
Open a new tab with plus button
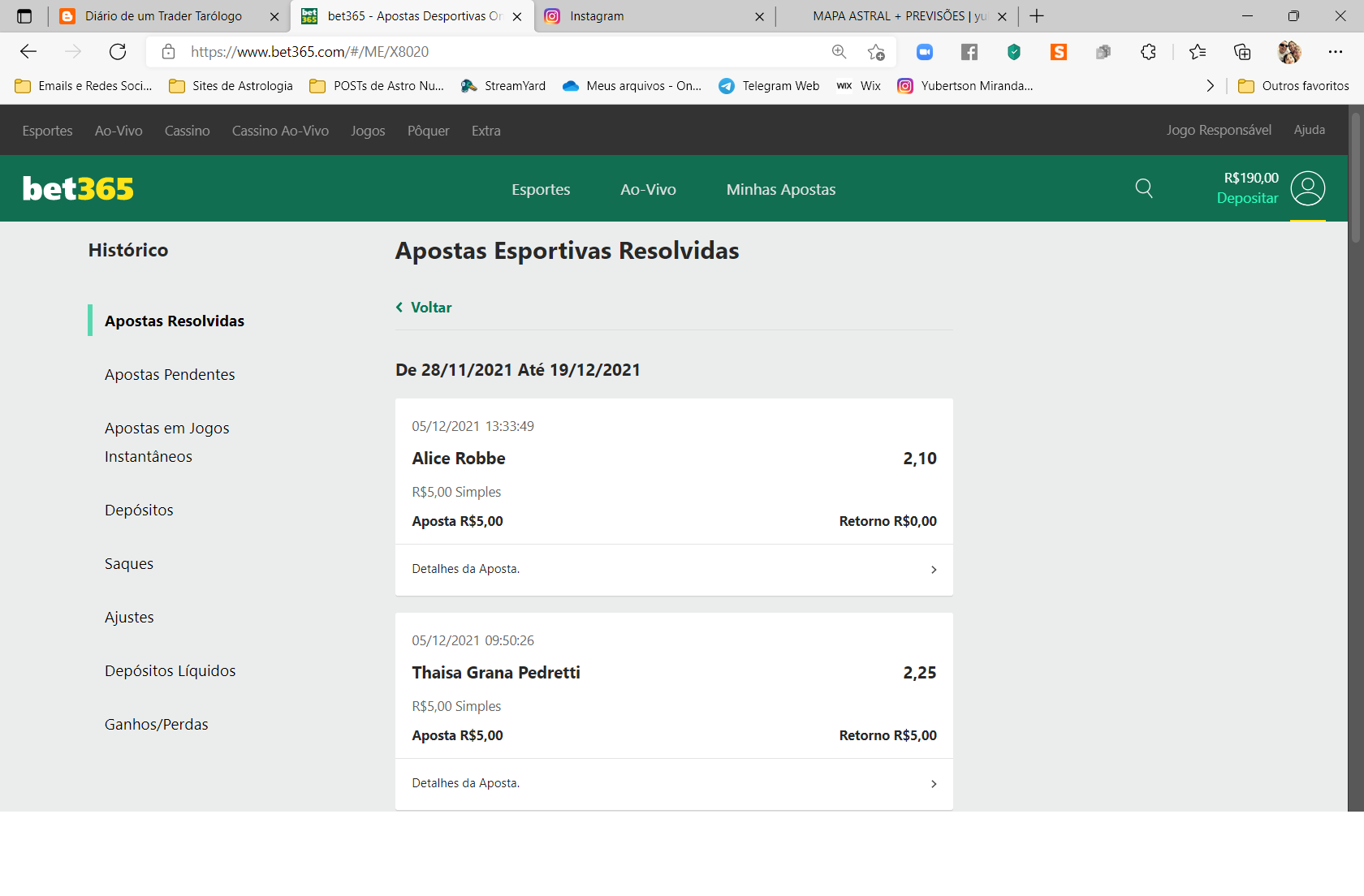point(1037,16)
